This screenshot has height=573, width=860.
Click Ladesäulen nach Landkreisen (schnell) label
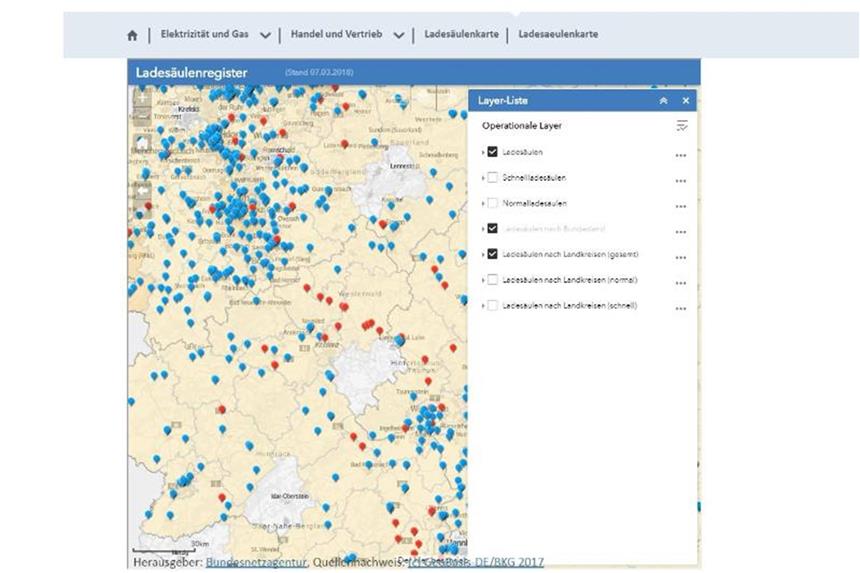[x=570, y=305]
